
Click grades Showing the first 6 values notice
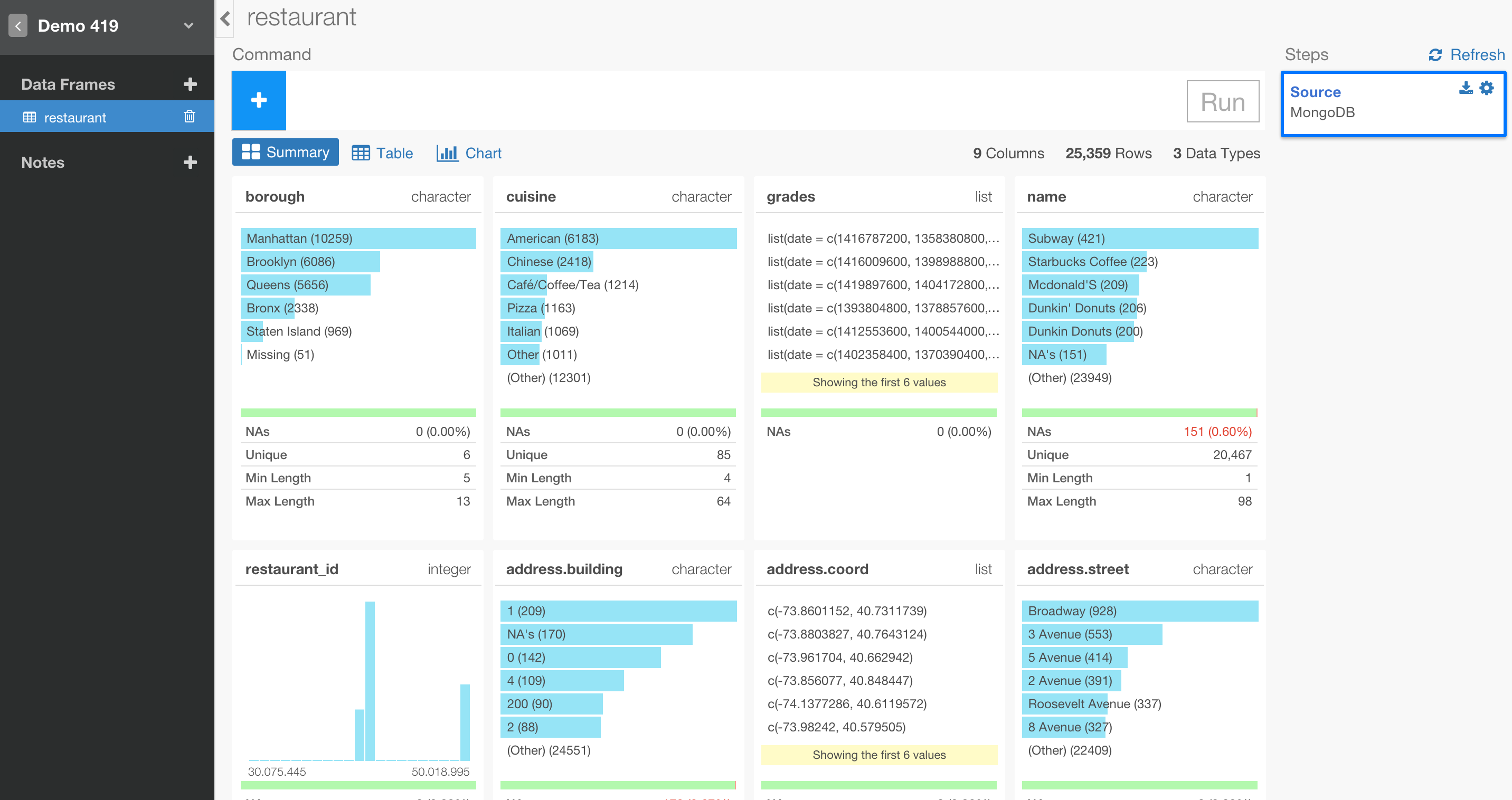pyautogui.click(x=878, y=383)
